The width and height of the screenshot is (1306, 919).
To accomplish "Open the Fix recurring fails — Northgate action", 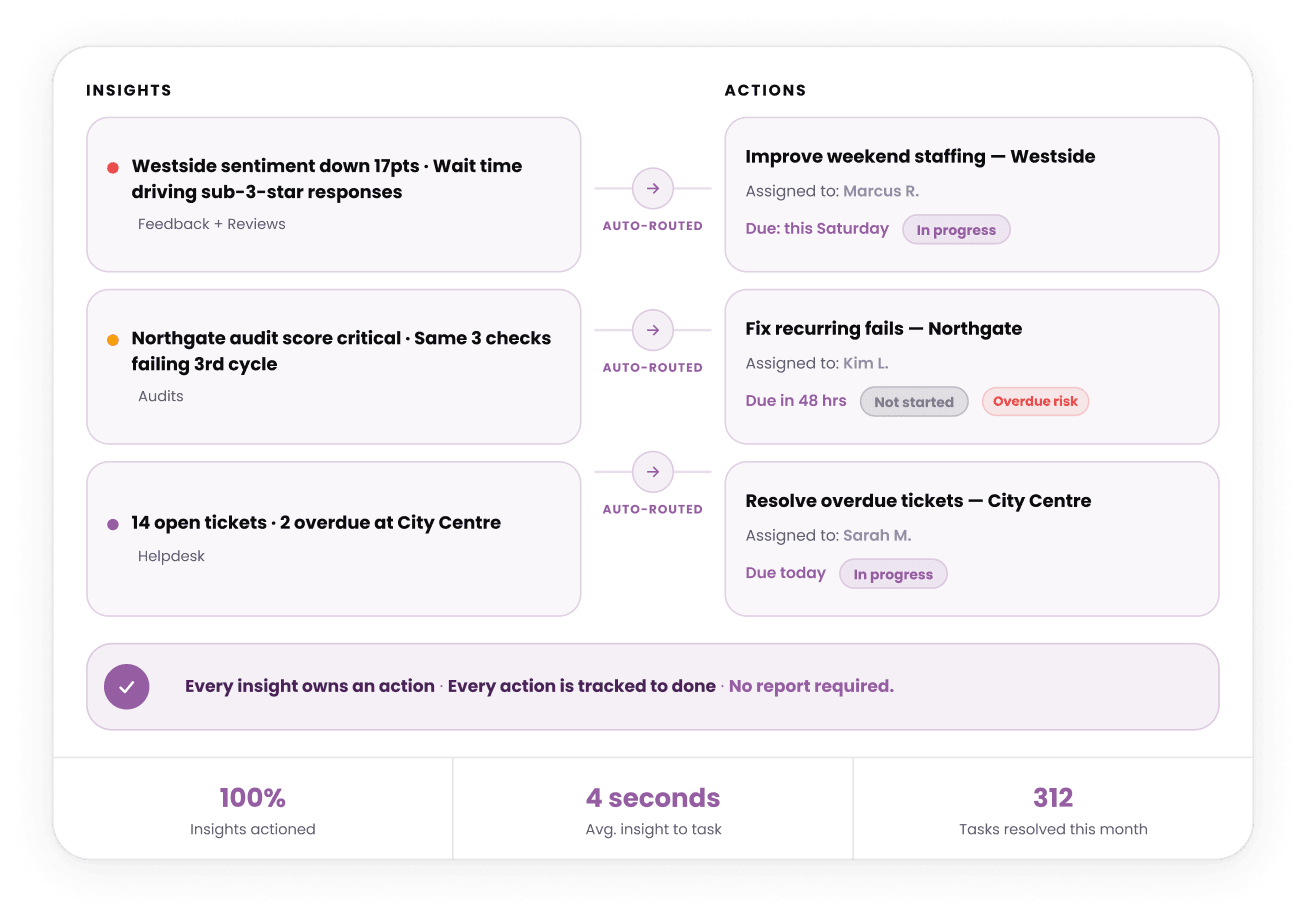I will pos(972,367).
